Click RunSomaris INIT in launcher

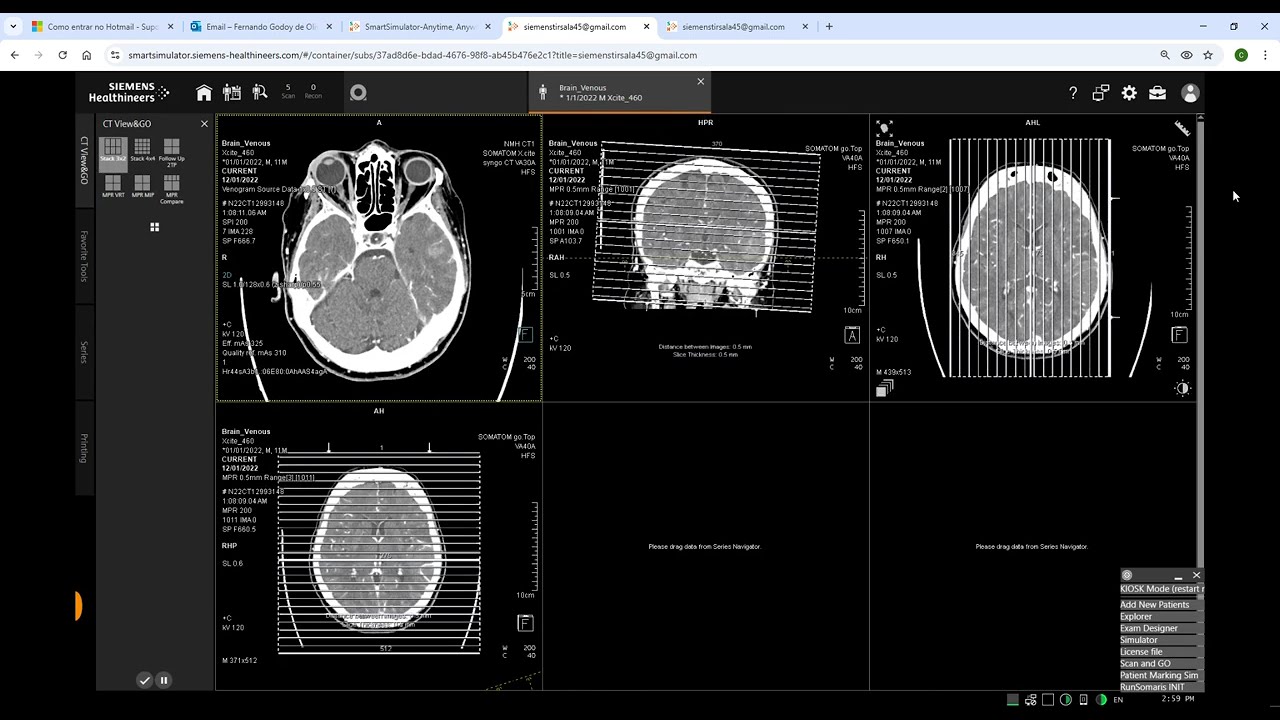pyautogui.click(x=1161, y=687)
